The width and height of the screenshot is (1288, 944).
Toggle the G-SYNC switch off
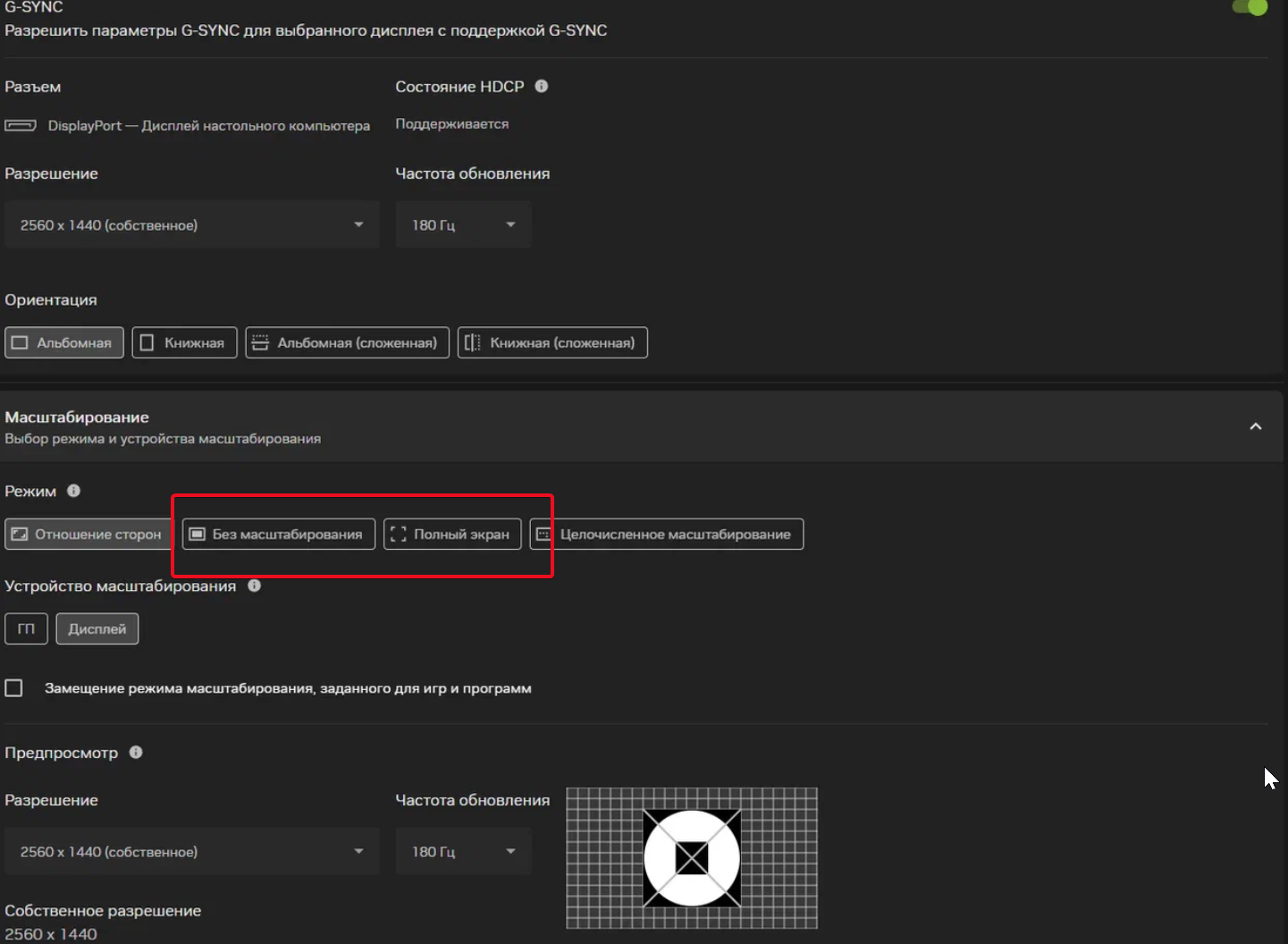coord(1249,7)
